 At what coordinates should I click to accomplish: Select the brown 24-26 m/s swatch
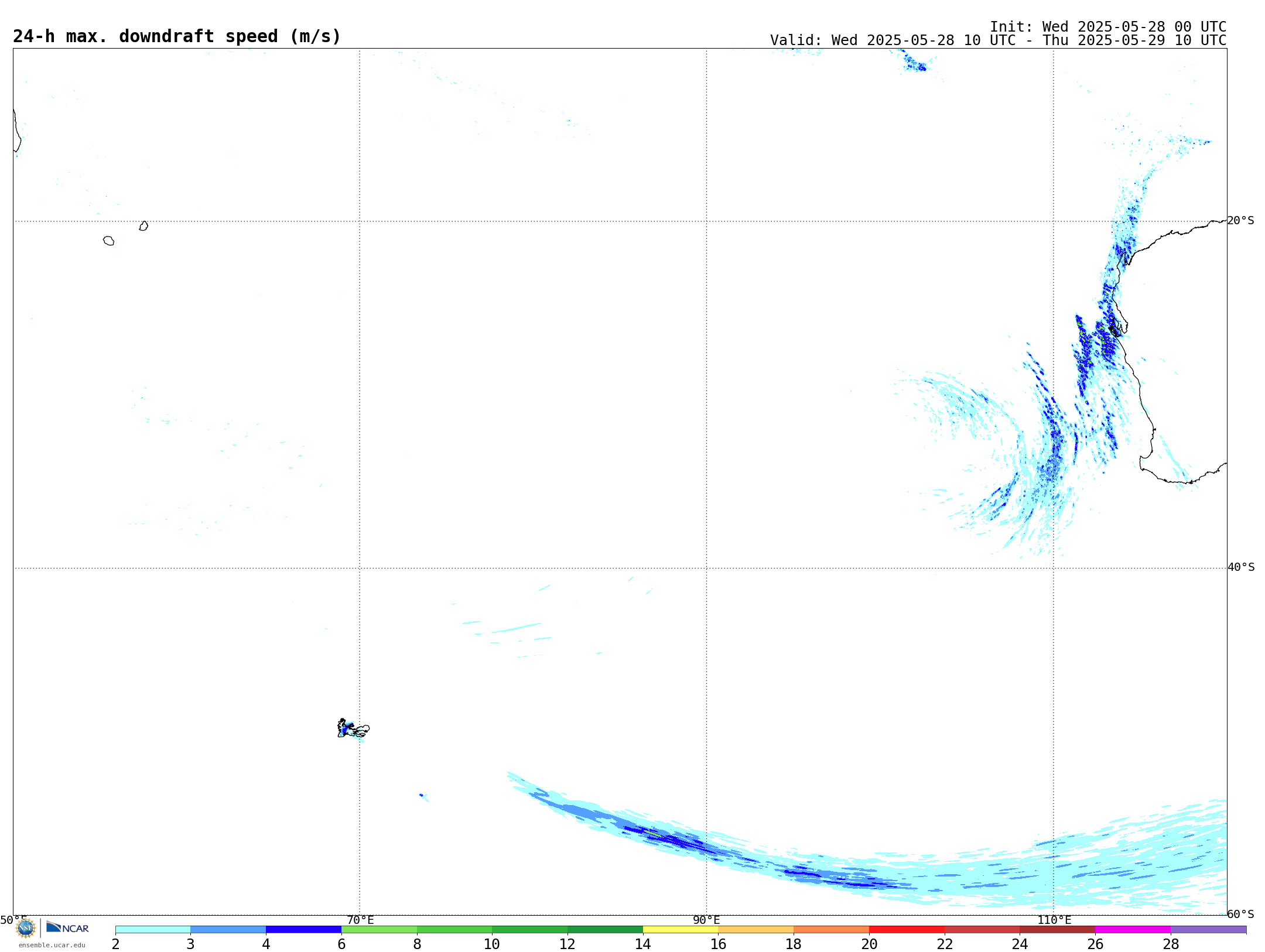[x=1058, y=930]
